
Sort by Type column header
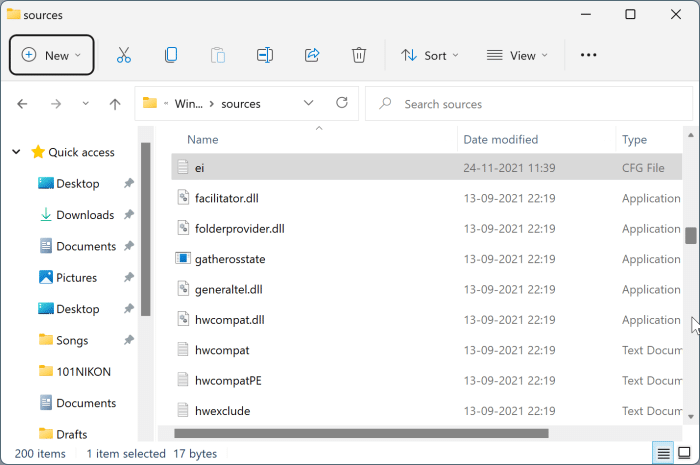(x=634, y=139)
